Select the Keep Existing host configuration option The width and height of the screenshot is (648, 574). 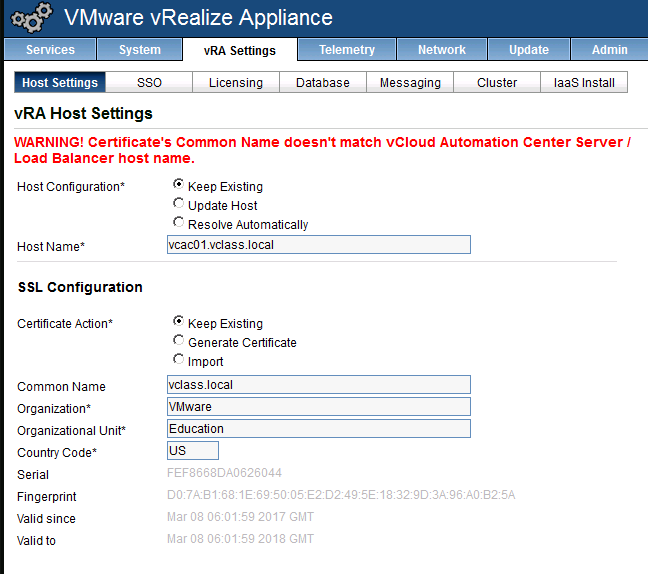coord(179,185)
